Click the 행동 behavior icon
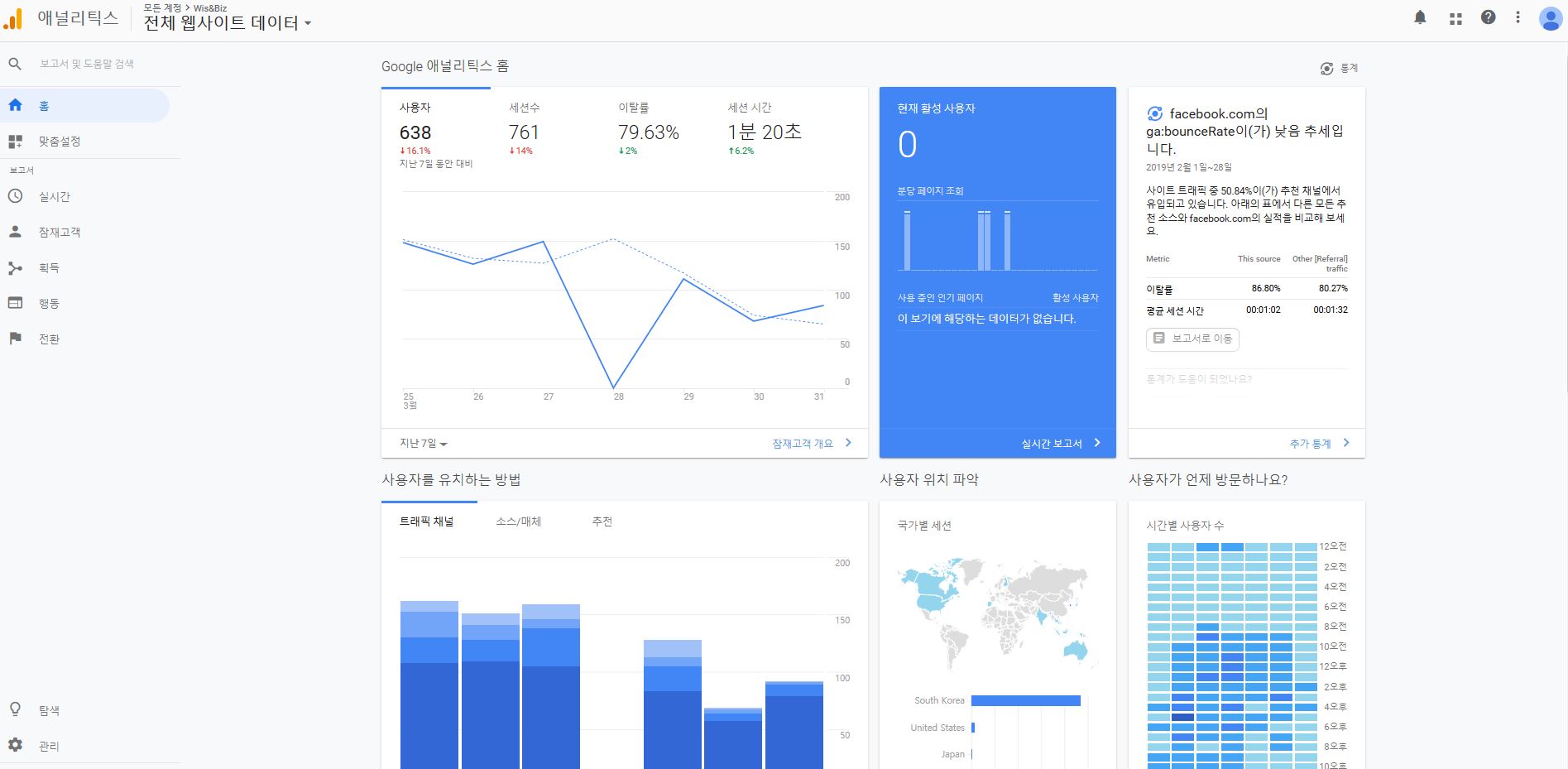Viewport: 1568px width, 769px height. coord(15,303)
